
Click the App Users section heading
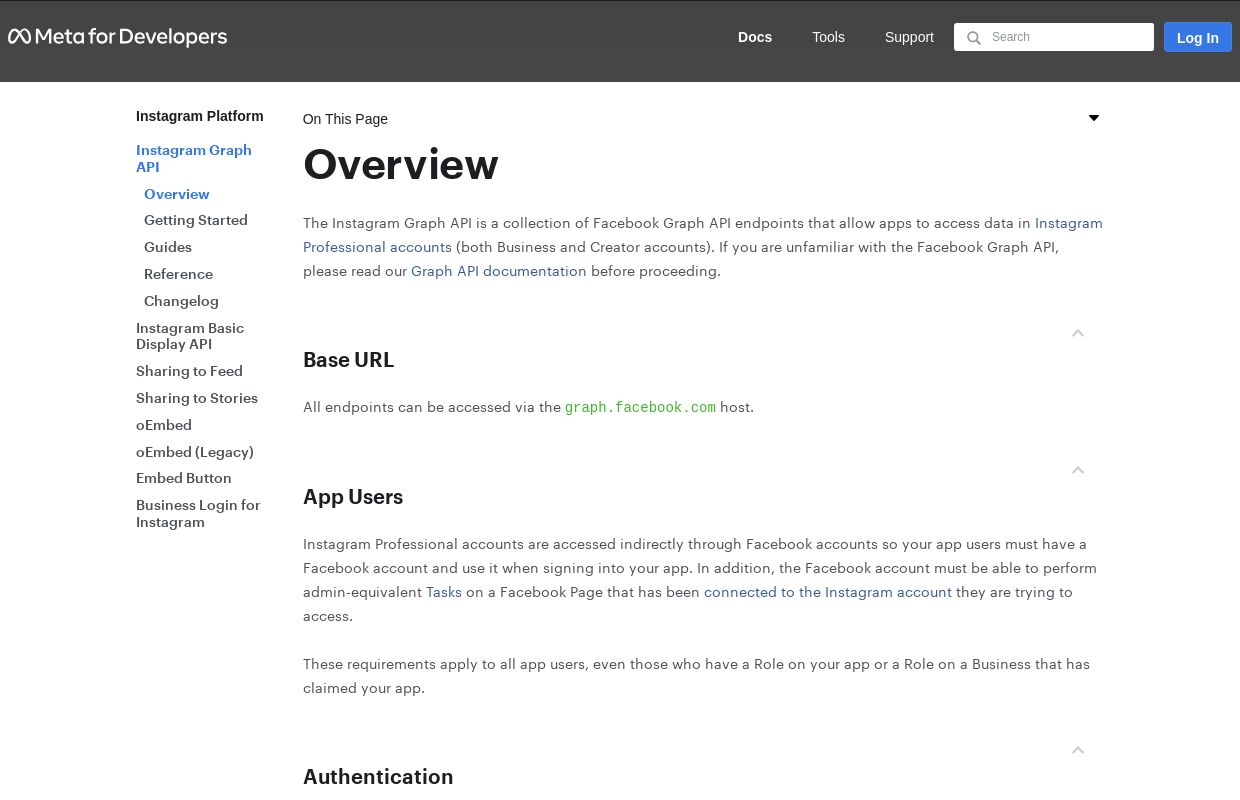pos(353,497)
